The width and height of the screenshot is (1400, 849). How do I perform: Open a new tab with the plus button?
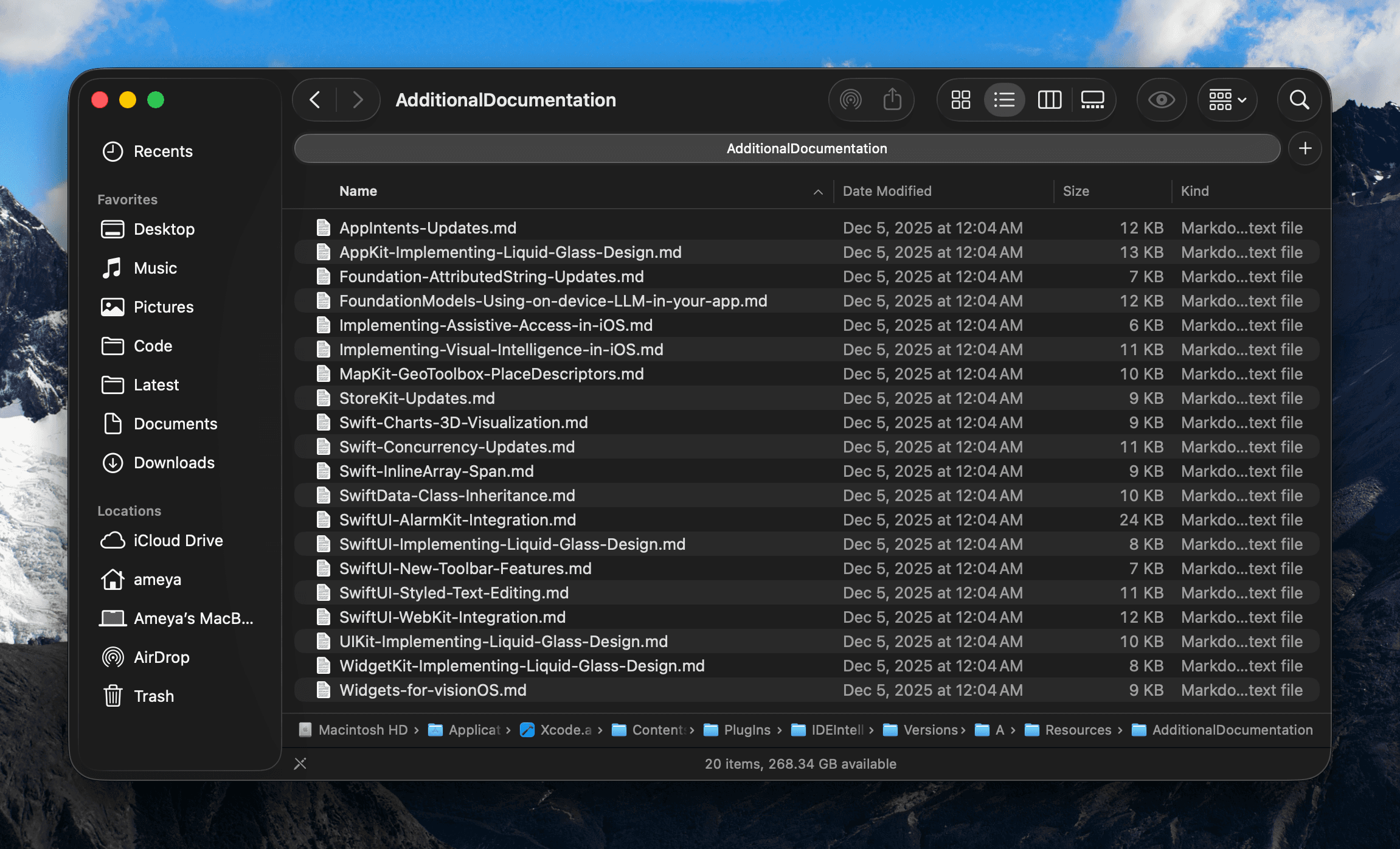[1305, 148]
